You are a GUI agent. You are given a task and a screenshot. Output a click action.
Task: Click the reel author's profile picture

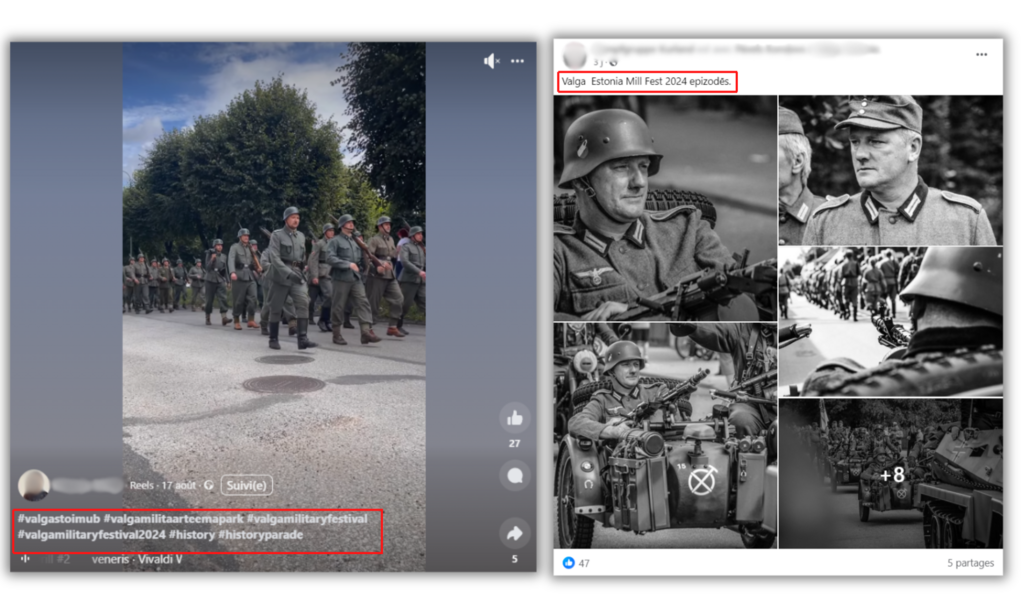pos(34,485)
